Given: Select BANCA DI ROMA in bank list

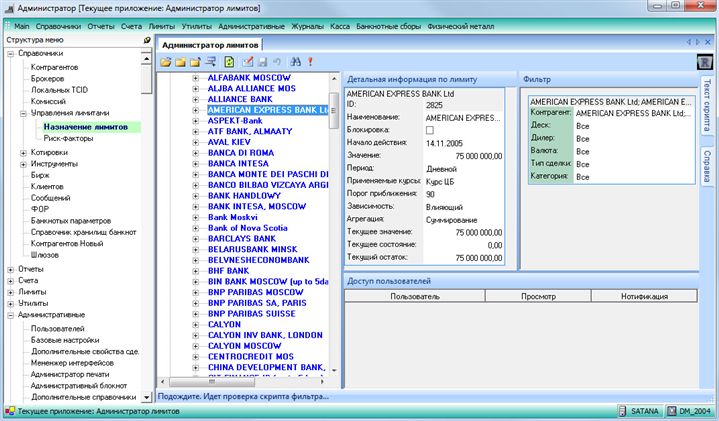Looking at the screenshot, I should [241, 153].
